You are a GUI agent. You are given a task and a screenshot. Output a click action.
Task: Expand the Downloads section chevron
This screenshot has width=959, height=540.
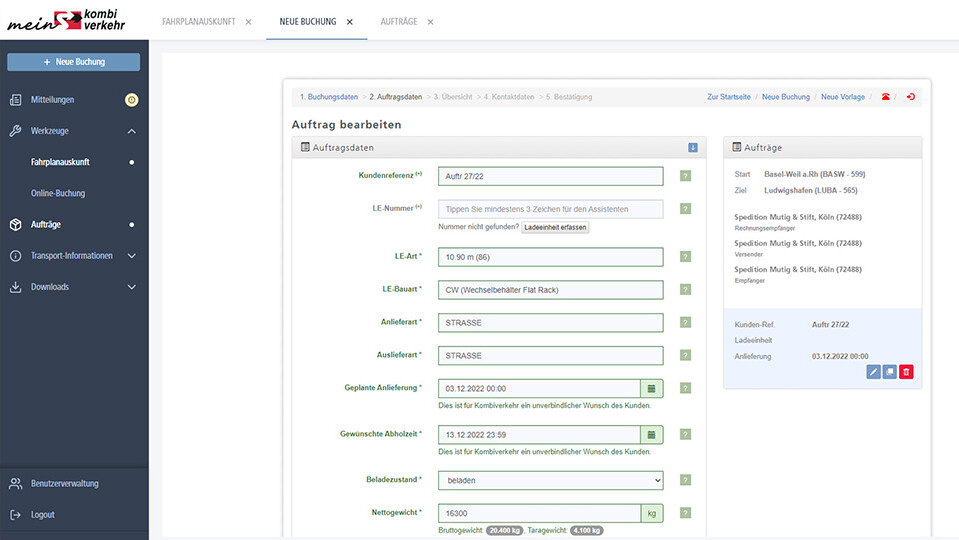(x=131, y=287)
